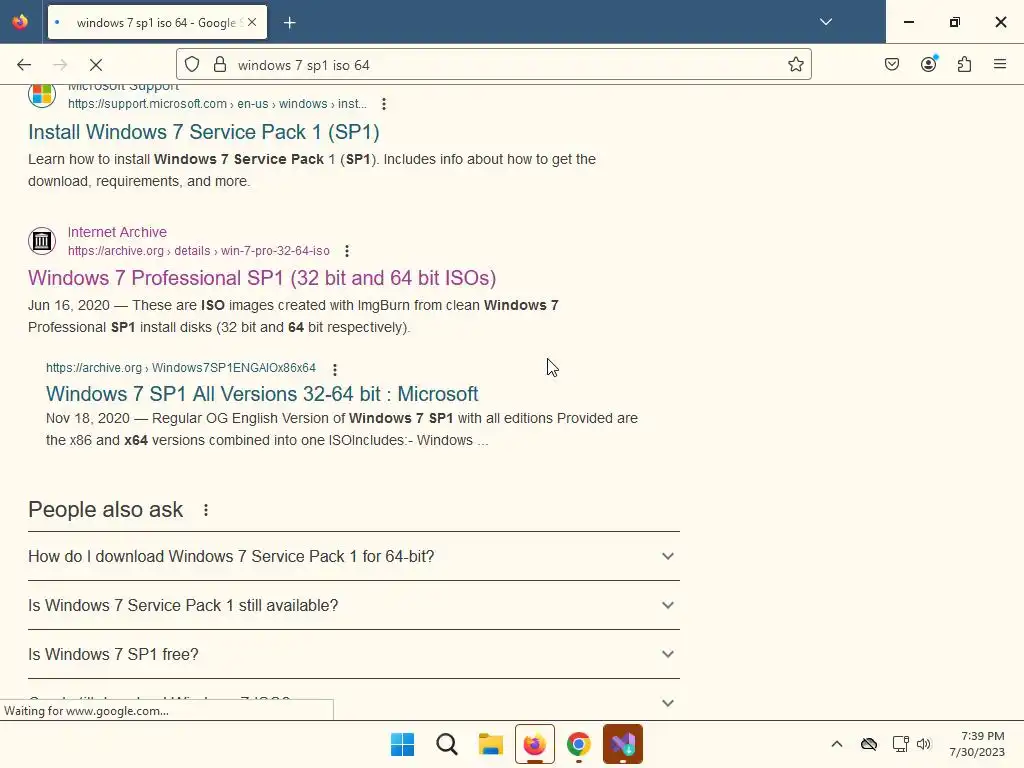The image size is (1024, 768).
Task: Restore down the Firefox window
Action: pos(955,22)
